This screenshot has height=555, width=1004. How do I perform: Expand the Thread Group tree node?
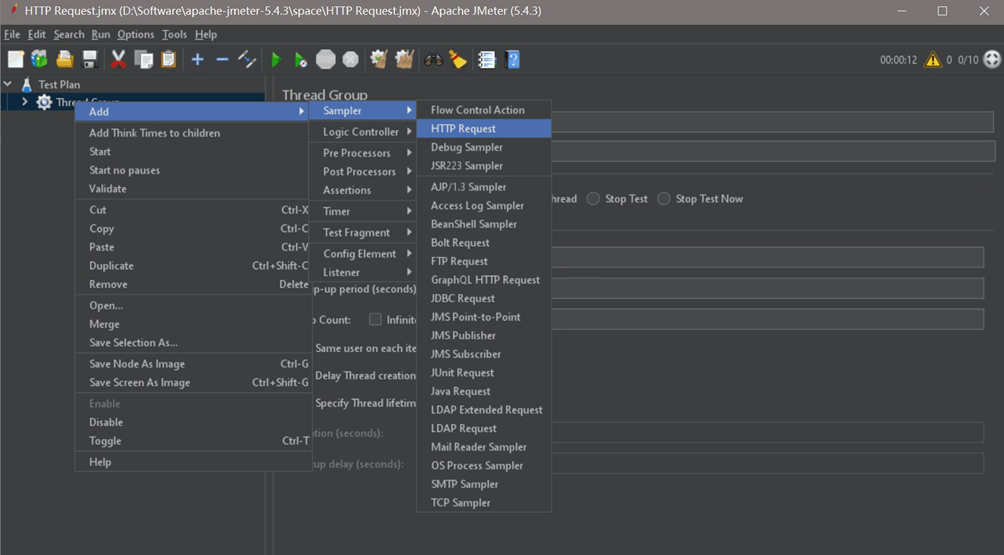pos(24,102)
